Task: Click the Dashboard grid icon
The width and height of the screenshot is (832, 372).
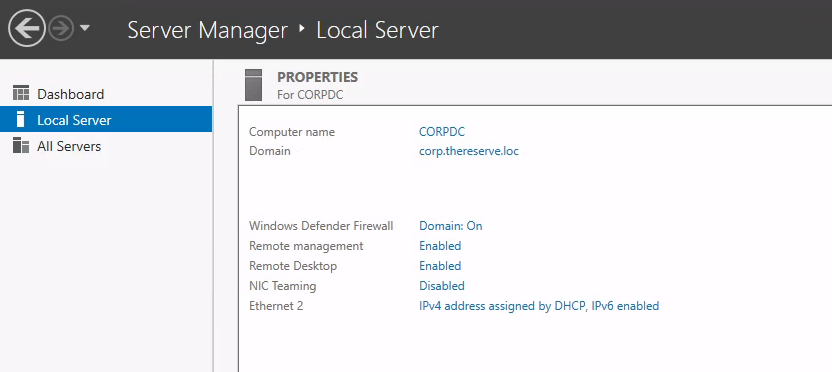Action: tap(21, 93)
